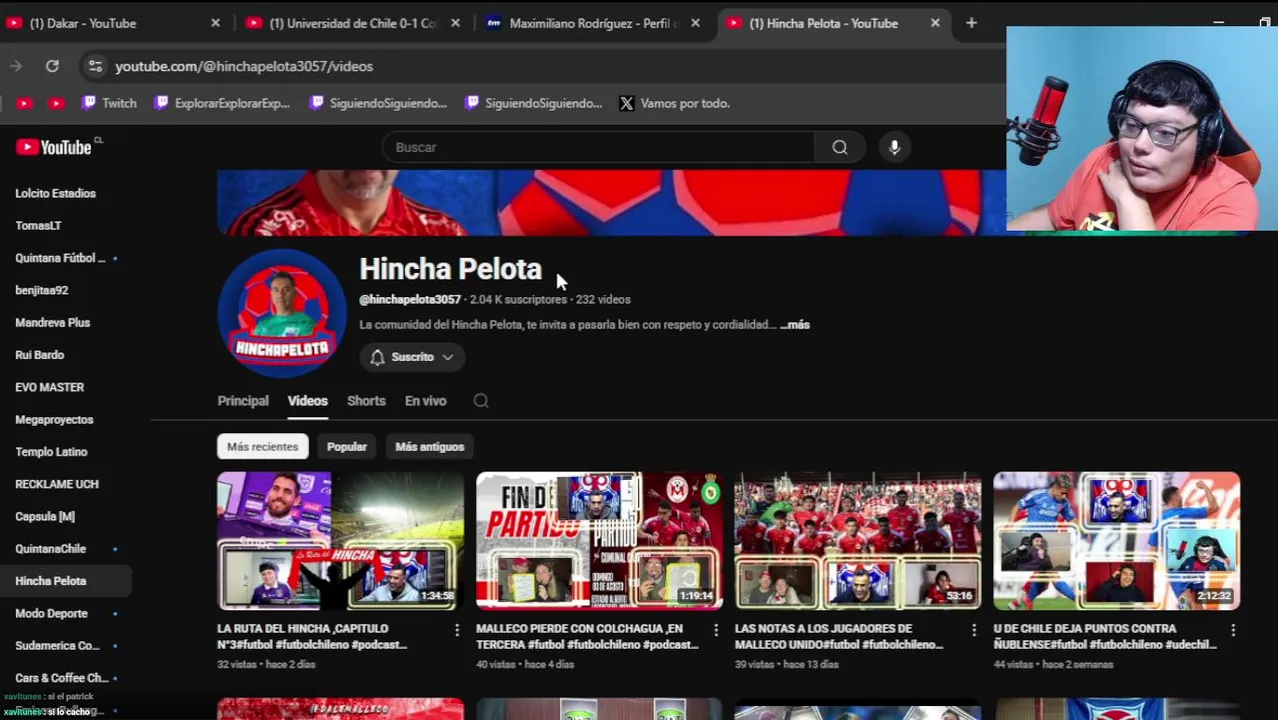
Task: Go to Quintana Fútbol subscription
Action: coord(62,258)
